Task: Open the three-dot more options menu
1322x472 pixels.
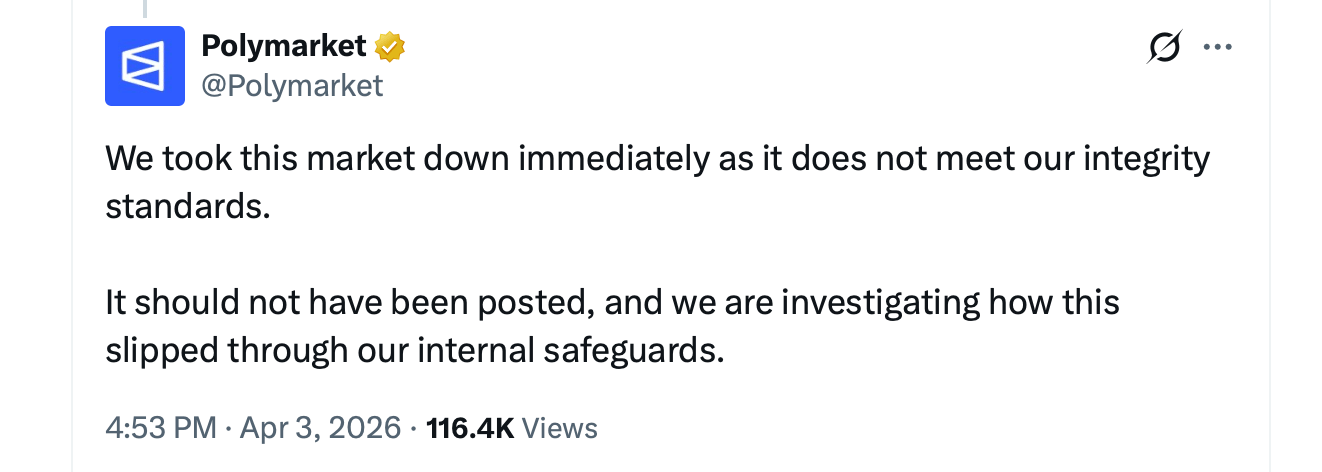Action: pyautogui.click(x=1217, y=47)
